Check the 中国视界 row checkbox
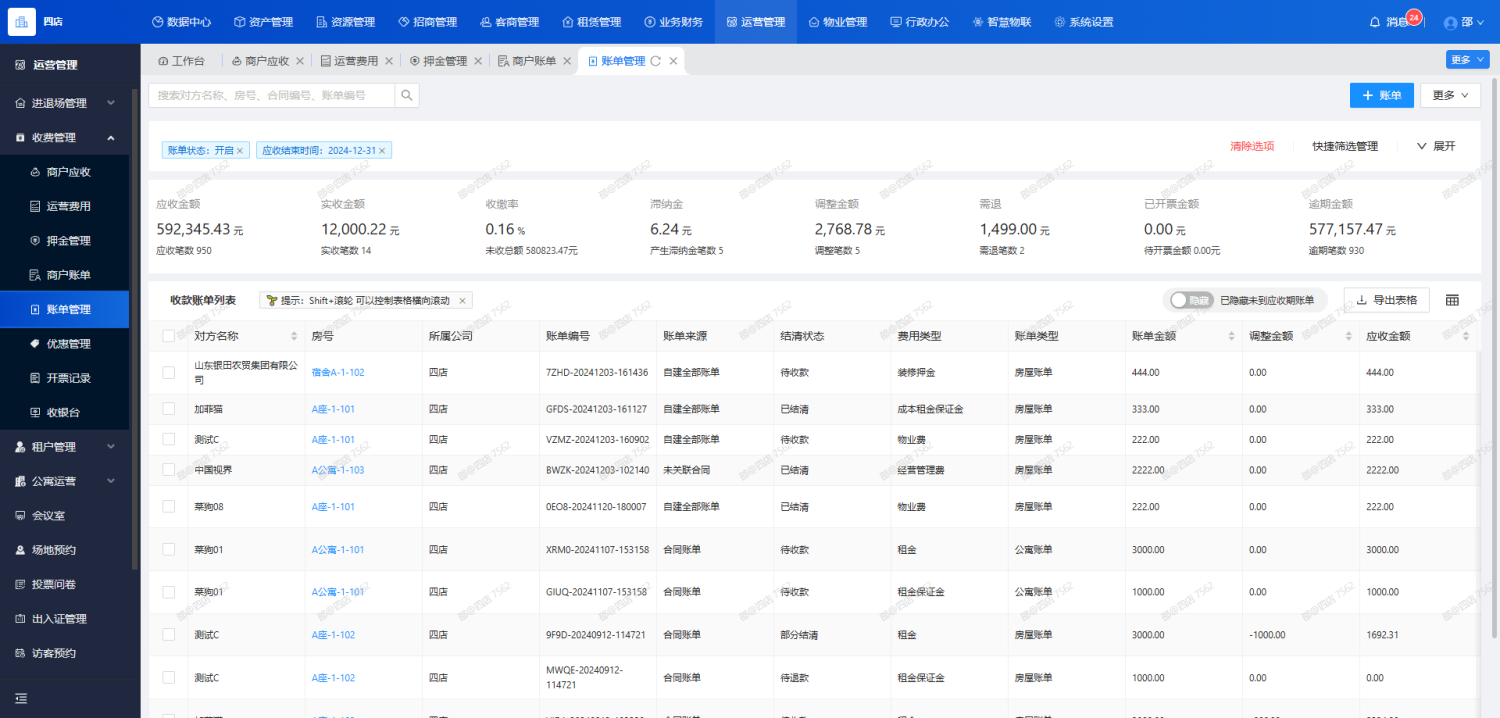Screen dimensions: 1500x718 pos(168,469)
